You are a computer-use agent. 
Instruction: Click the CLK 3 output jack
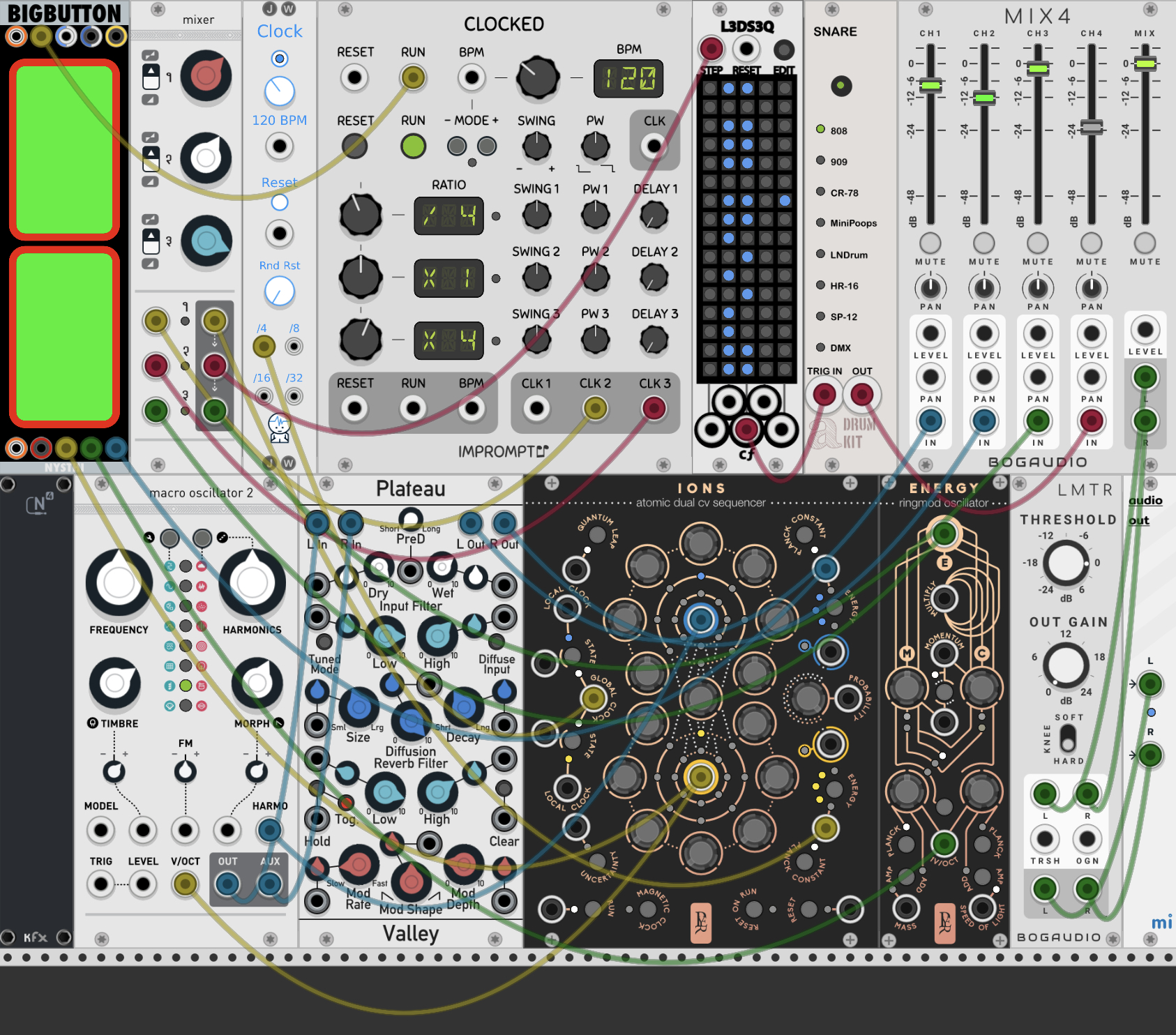[x=654, y=408]
